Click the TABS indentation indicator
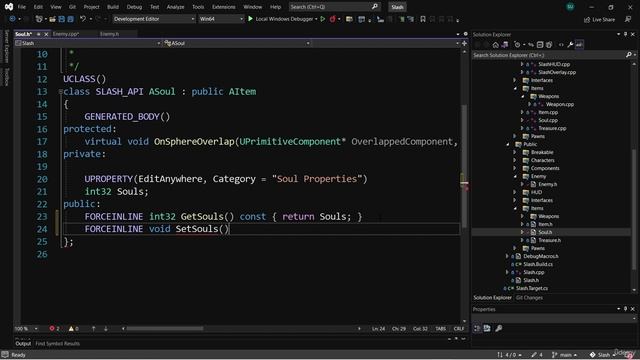Viewport: 640px width, 360px height. point(440,329)
